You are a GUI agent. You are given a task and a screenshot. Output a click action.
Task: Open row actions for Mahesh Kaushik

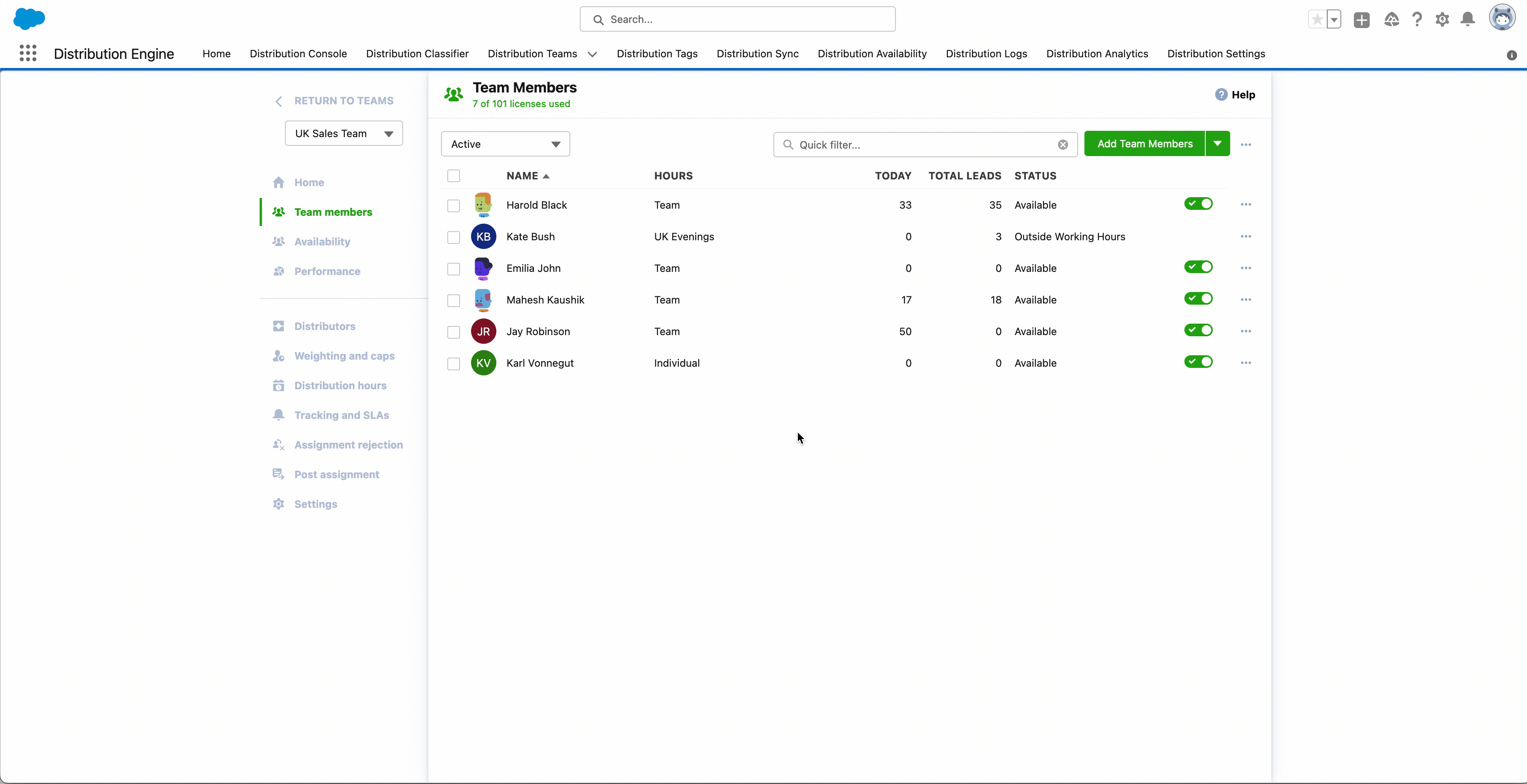click(1246, 300)
